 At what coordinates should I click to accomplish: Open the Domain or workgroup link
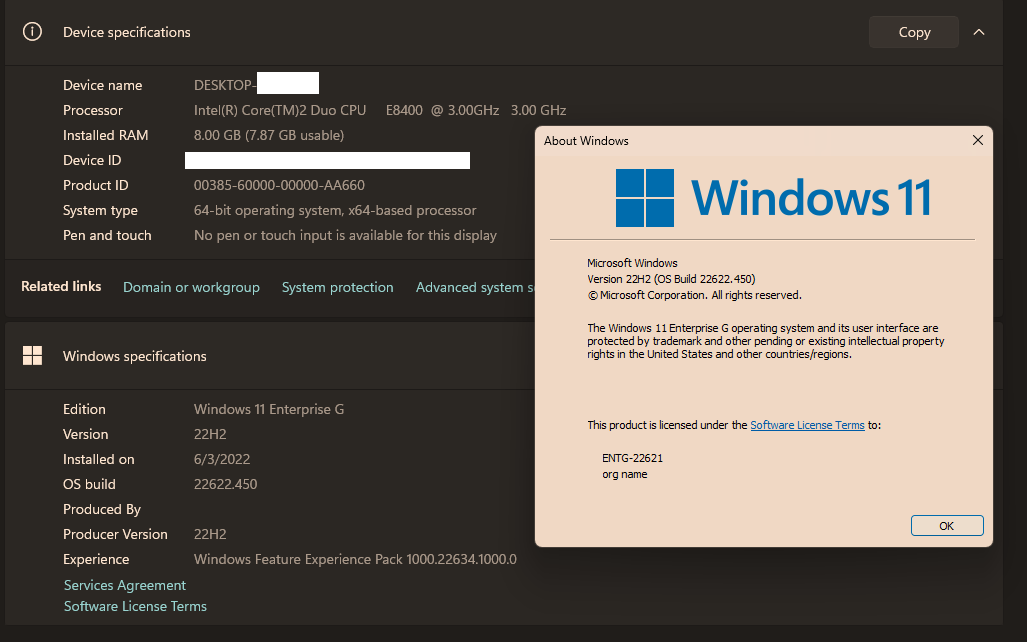(191, 287)
